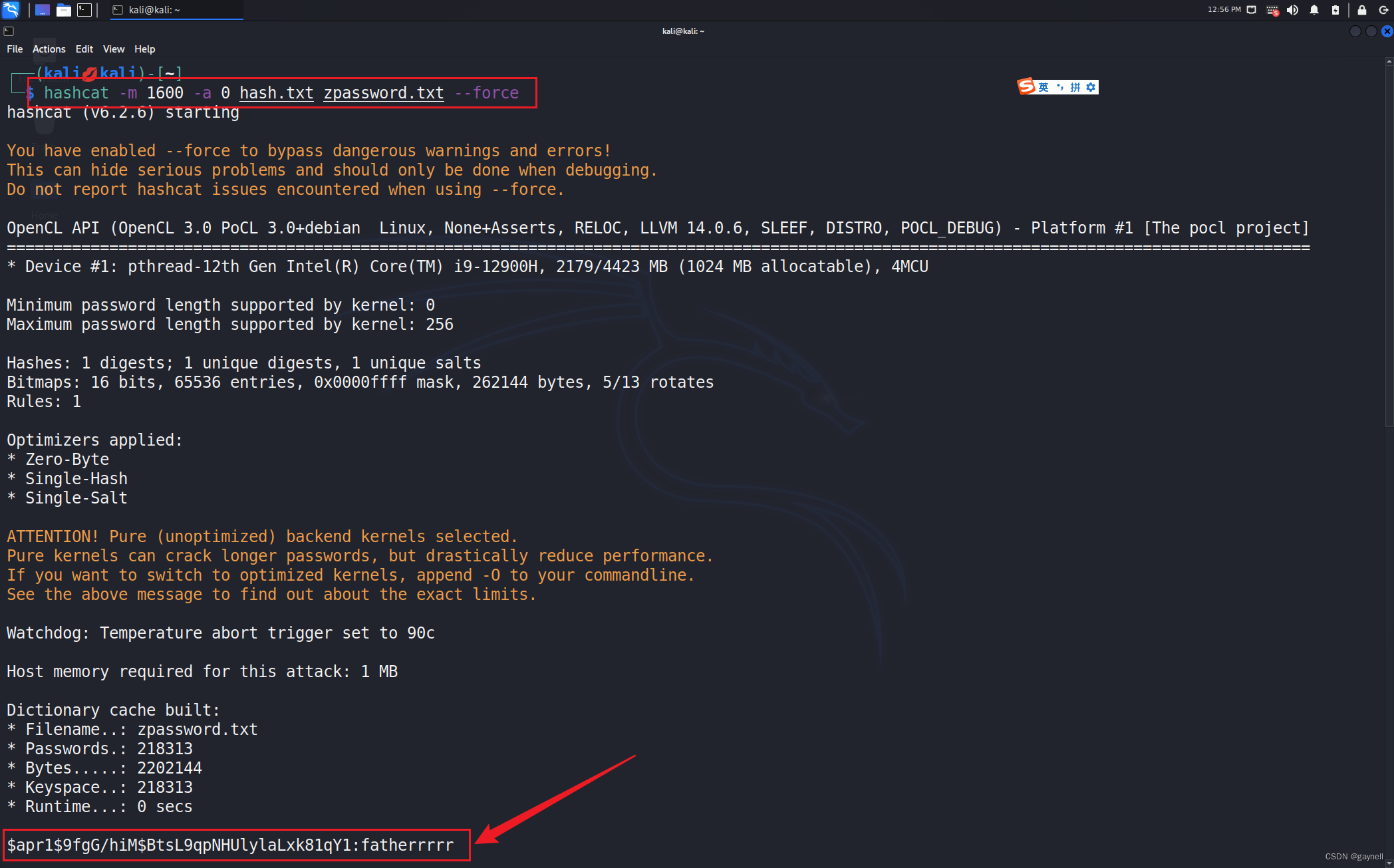The width and height of the screenshot is (1394, 868).
Task: Click the show desktop panel icon
Action: pyautogui.click(x=43, y=10)
